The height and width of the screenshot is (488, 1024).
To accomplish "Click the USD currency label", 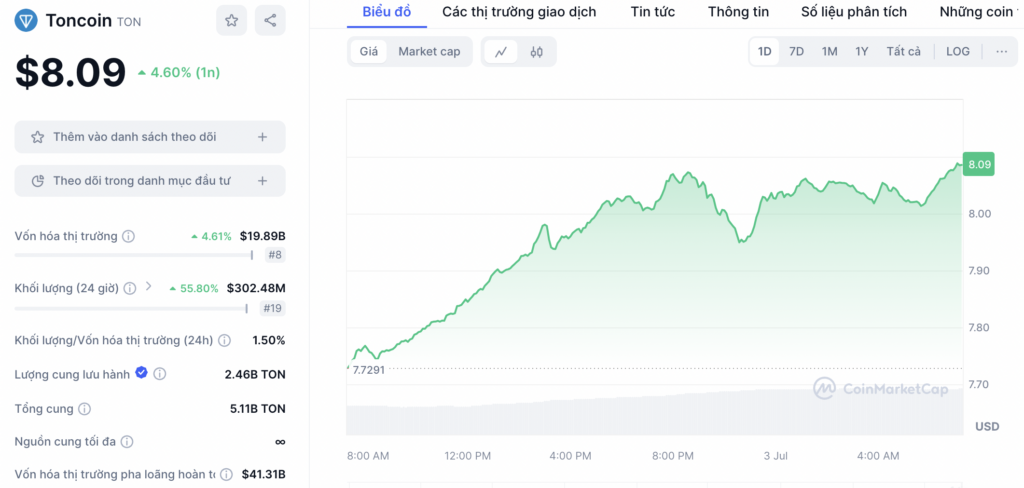I will (987, 427).
